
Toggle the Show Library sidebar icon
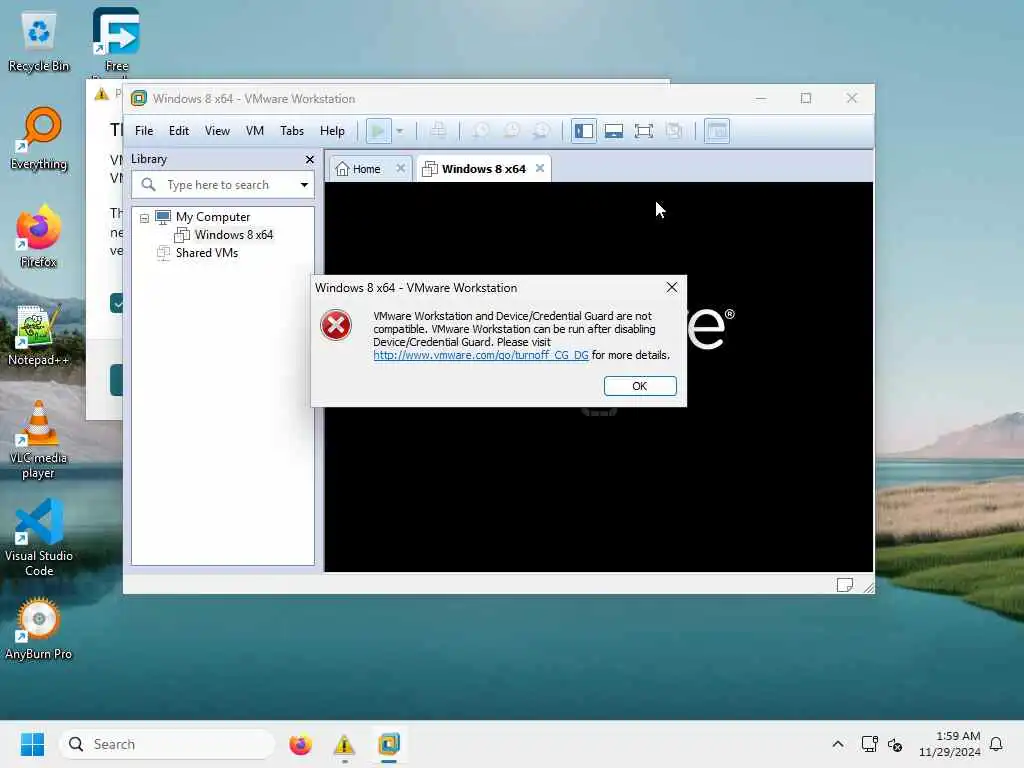point(583,131)
